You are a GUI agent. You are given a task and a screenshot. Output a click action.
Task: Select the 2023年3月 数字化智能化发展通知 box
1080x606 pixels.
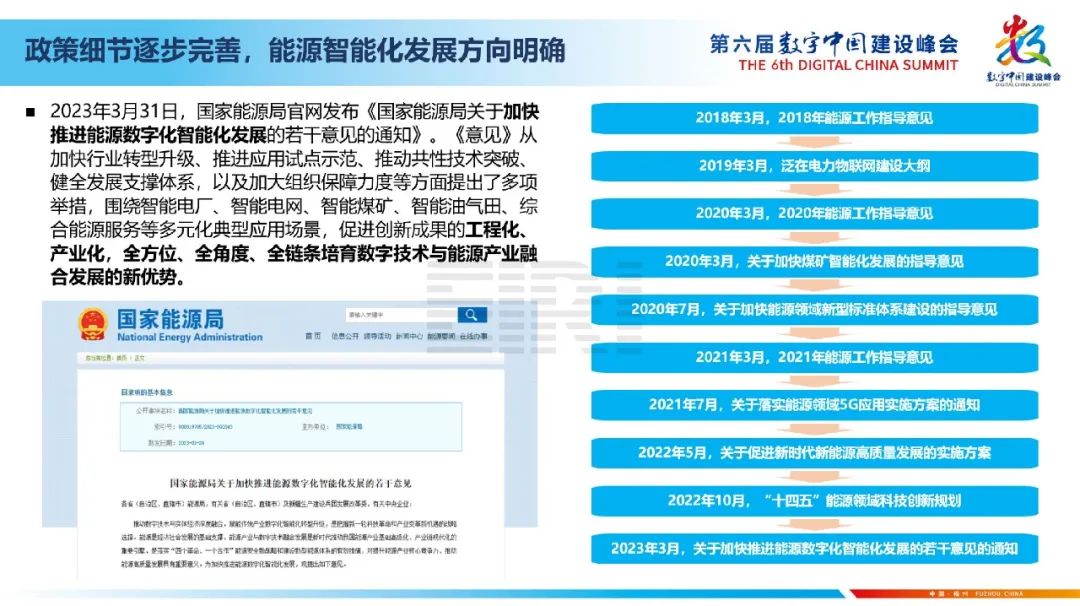[x=814, y=549]
